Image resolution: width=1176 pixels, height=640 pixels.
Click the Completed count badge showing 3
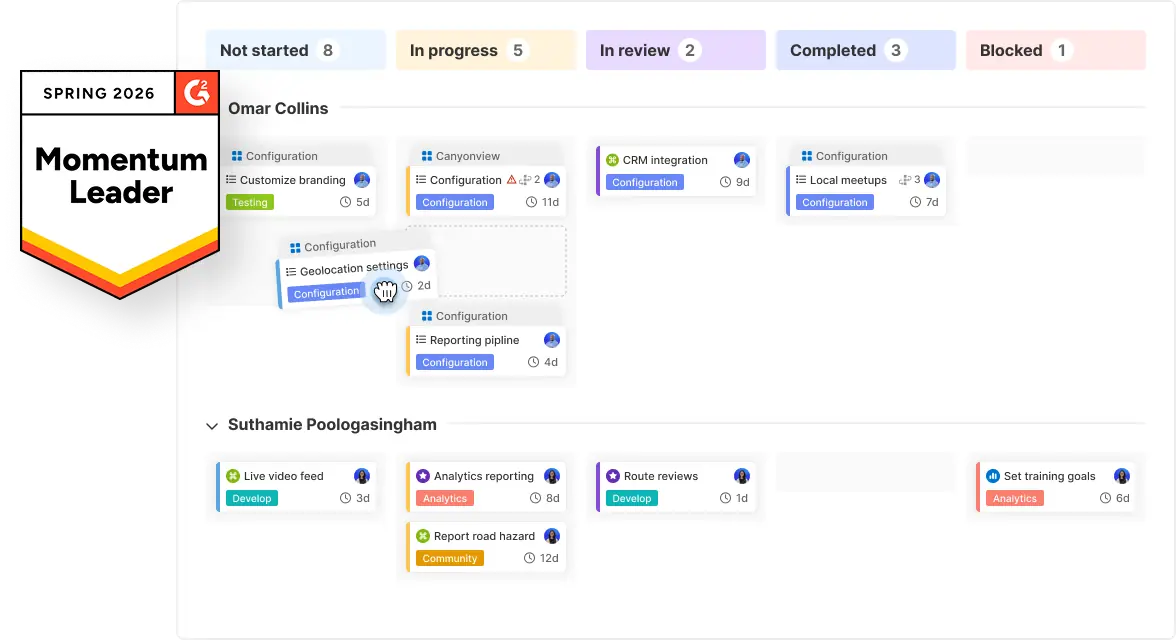(895, 50)
